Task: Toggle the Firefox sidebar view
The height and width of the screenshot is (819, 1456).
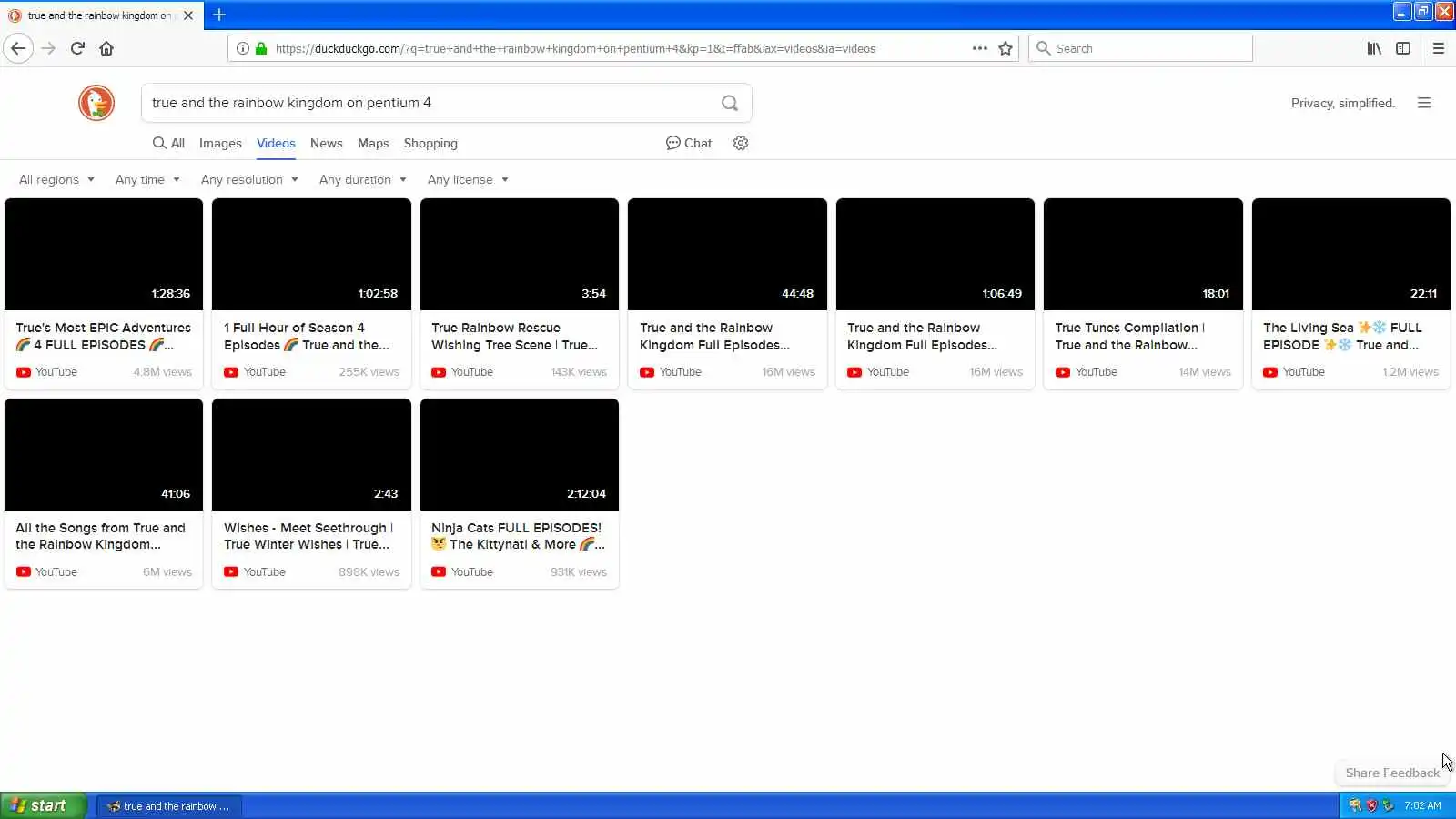Action: (x=1403, y=48)
